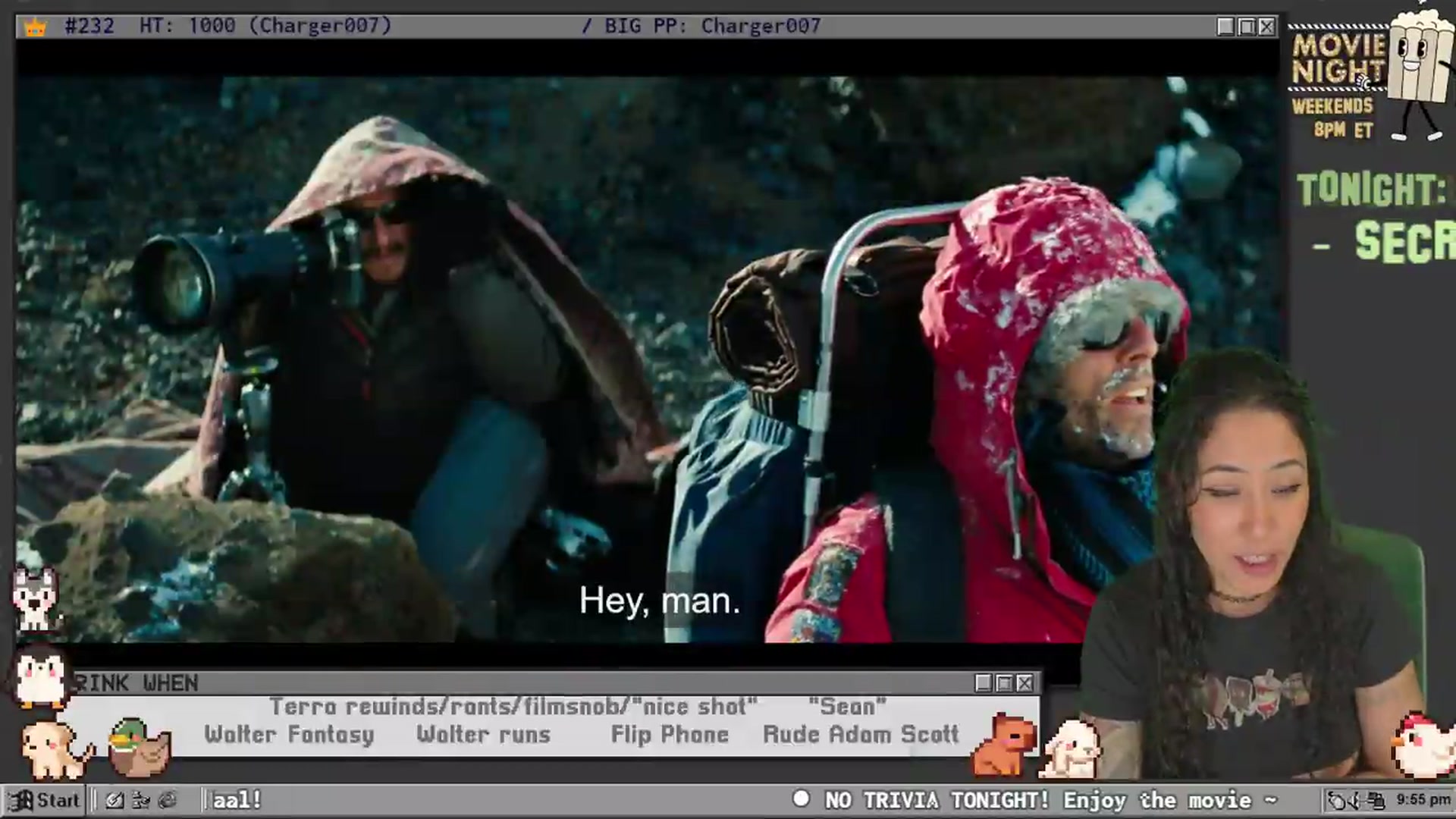Click the 'Hey, man.' subtitle
This screenshot has height=819, width=1456.
coord(660,601)
